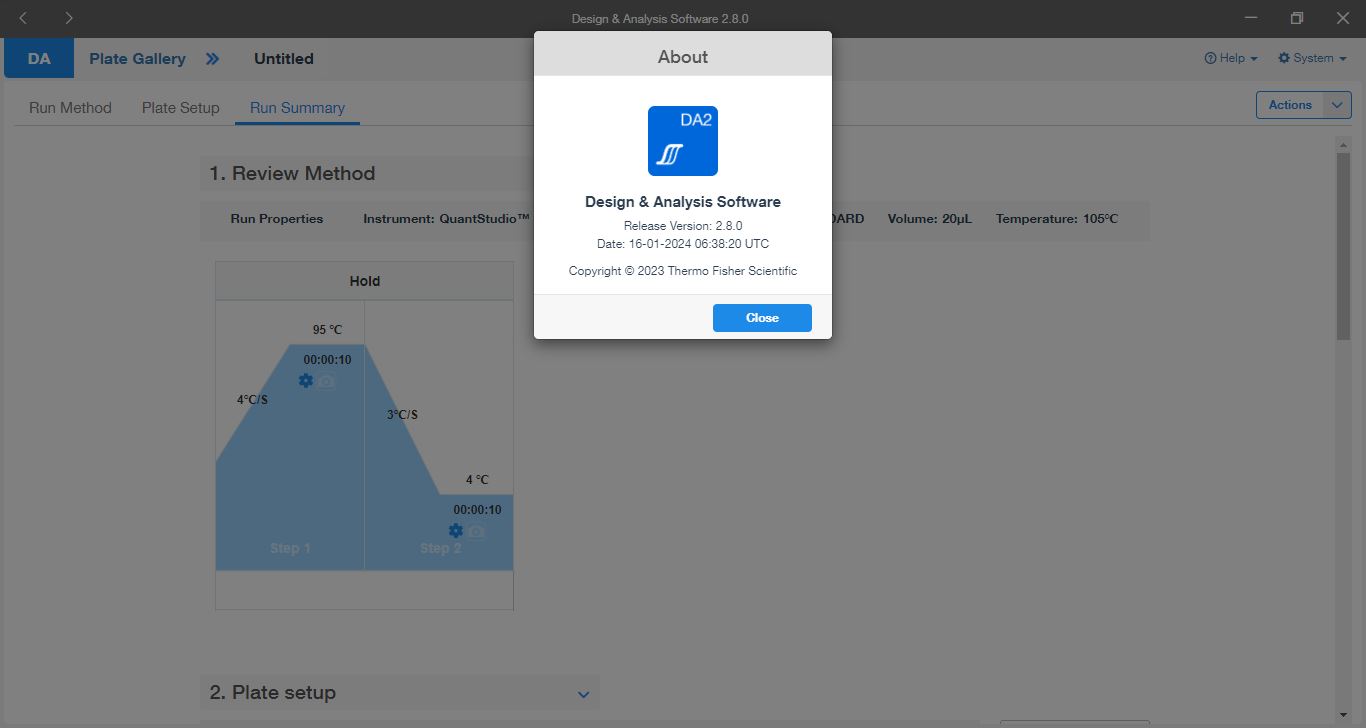The height and width of the screenshot is (728, 1366).
Task: Collapse the Plate setup section chevron
Action: [x=584, y=694]
